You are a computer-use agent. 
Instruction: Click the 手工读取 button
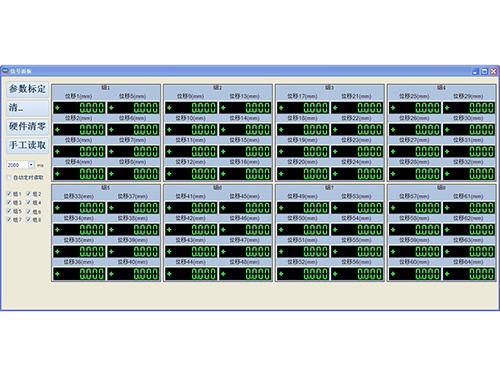27,145
